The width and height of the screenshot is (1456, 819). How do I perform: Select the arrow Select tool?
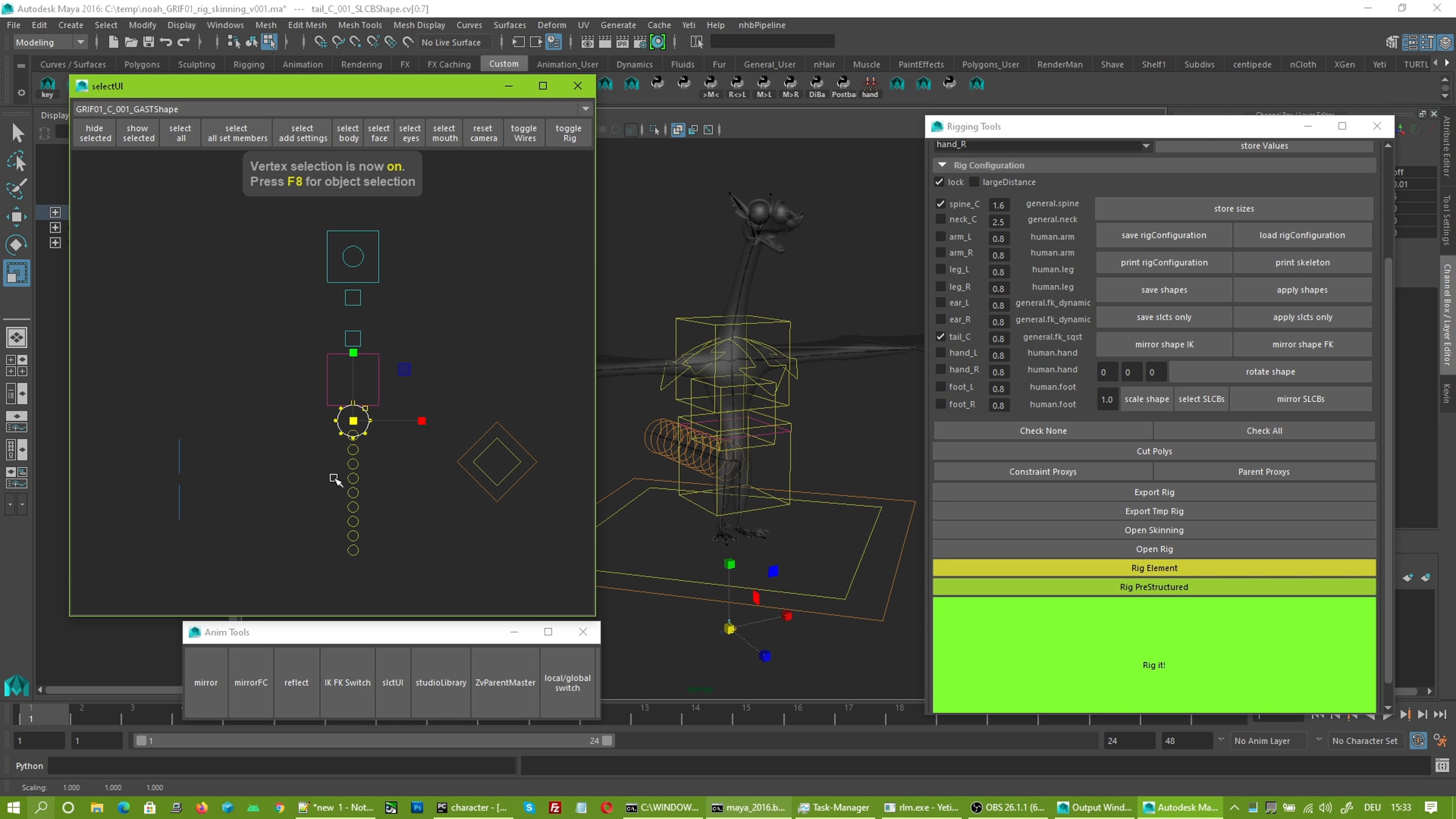pyautogui.click(x=17, y=133)
